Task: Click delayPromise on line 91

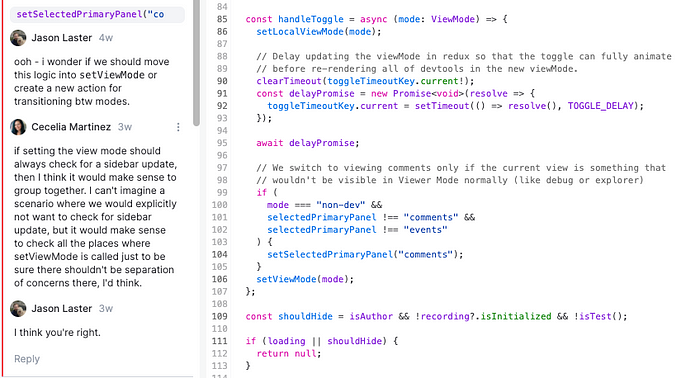Action: click(321, 94)
